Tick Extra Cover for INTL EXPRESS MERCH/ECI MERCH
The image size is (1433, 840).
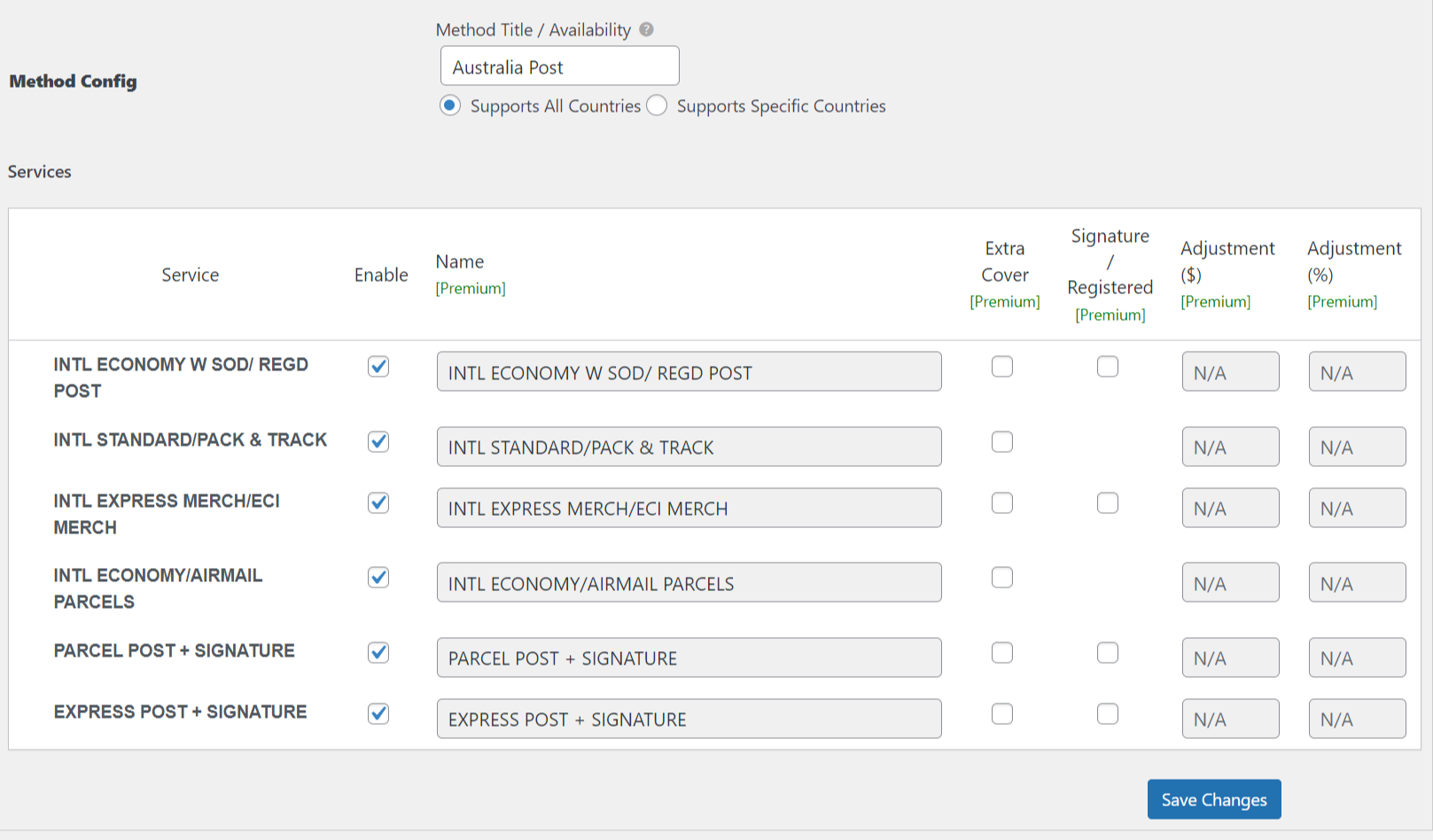click(1002, 502)
